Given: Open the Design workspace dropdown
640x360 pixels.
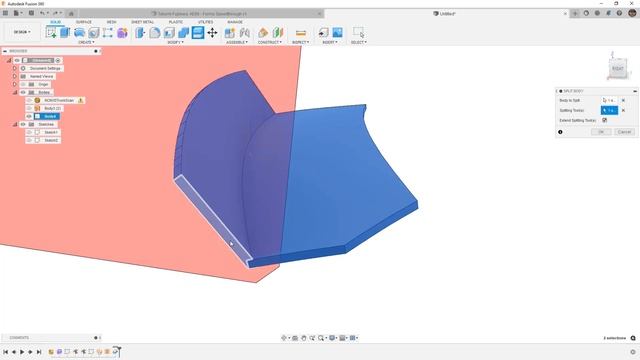Looking at the screenshot, I should point(22,32).
